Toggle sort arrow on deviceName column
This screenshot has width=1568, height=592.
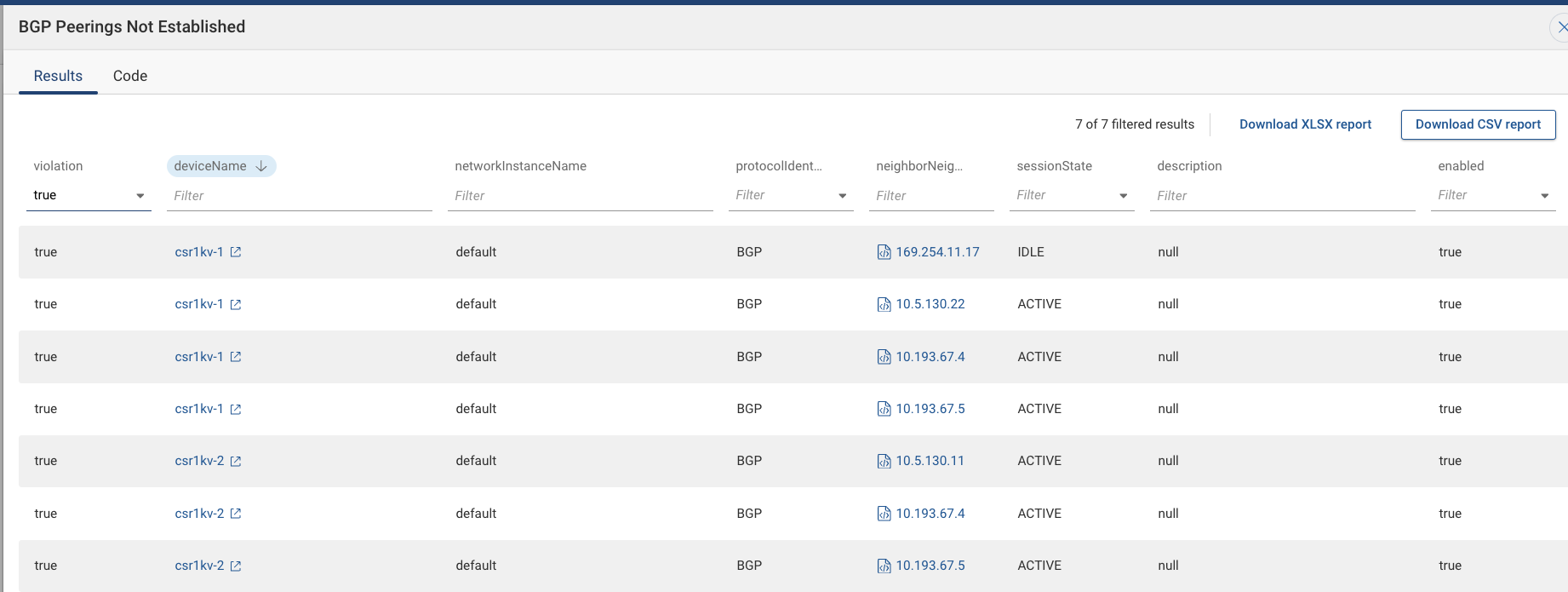261,166
